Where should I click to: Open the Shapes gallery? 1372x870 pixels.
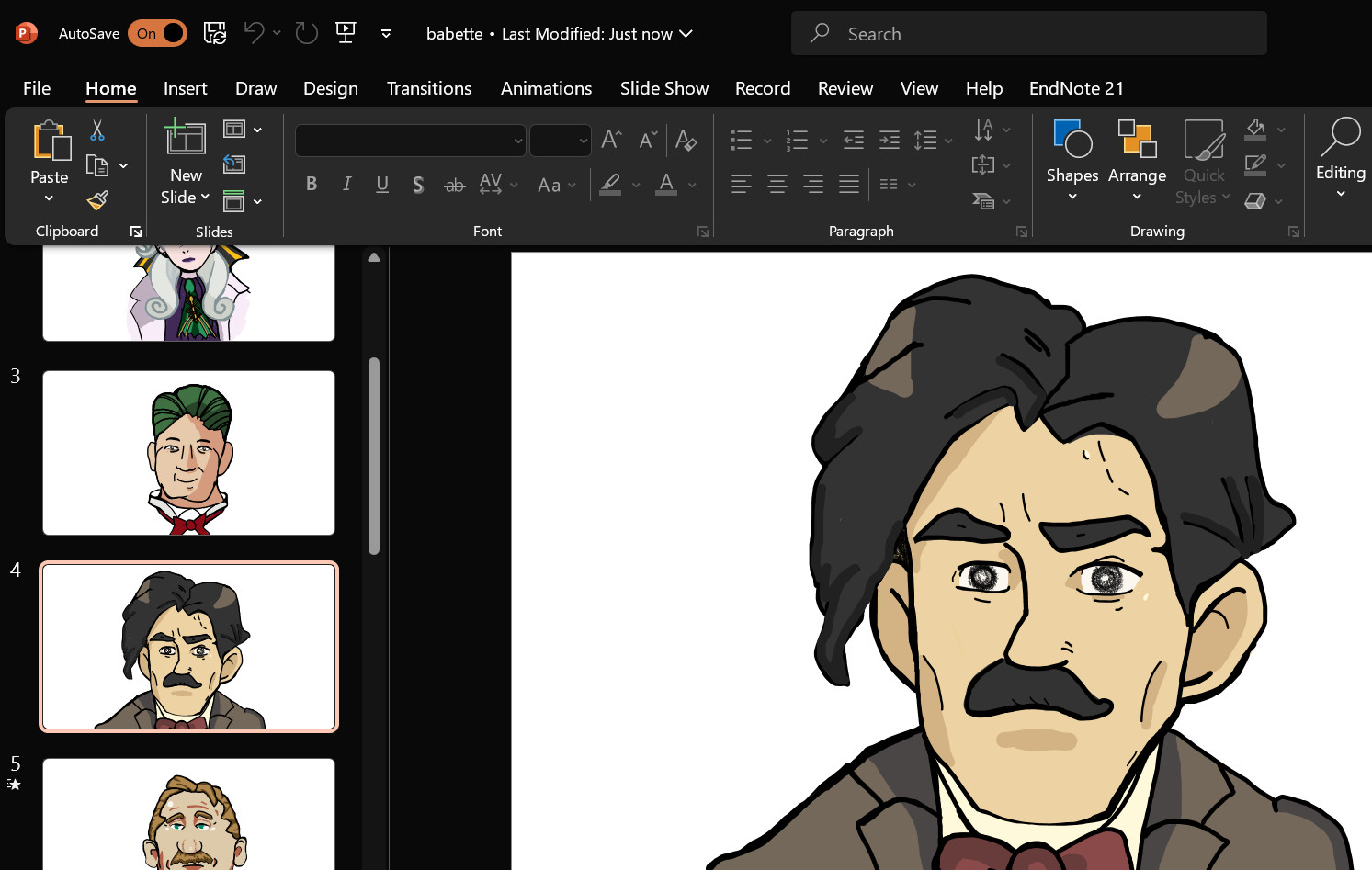click(x=1072, y=161)
